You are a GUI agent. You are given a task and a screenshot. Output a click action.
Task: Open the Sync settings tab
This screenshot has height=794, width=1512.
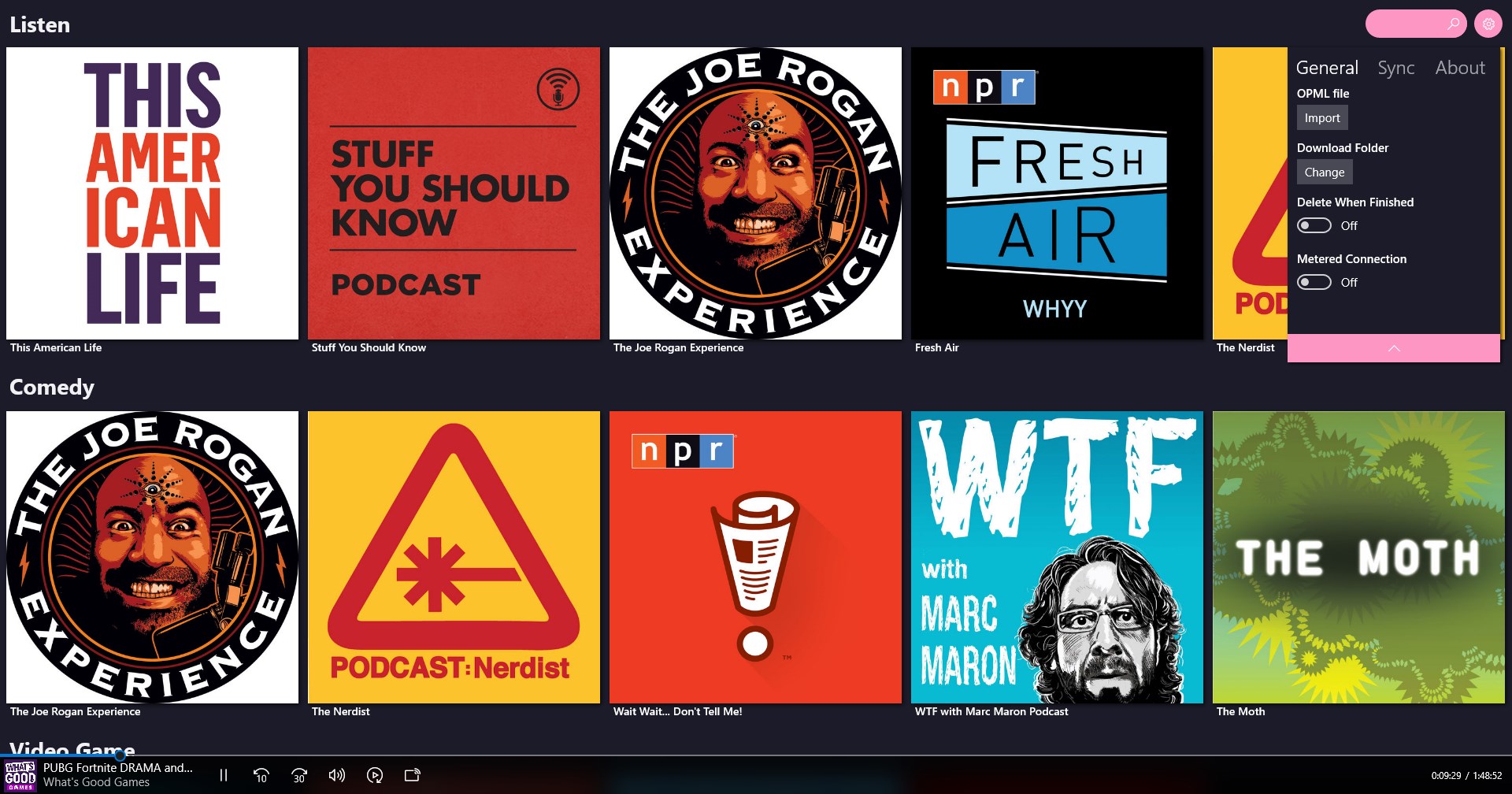coord(1396,68)
